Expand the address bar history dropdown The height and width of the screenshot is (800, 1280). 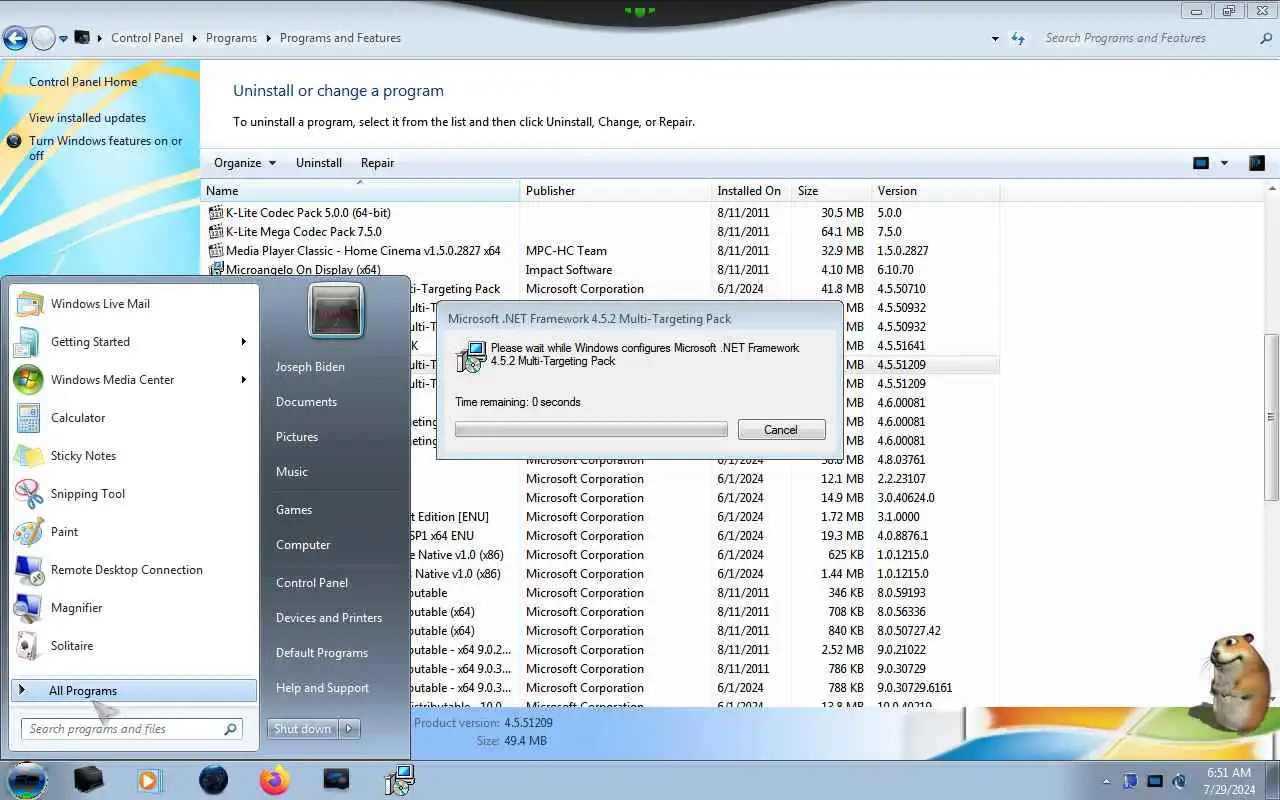(995, 38)
